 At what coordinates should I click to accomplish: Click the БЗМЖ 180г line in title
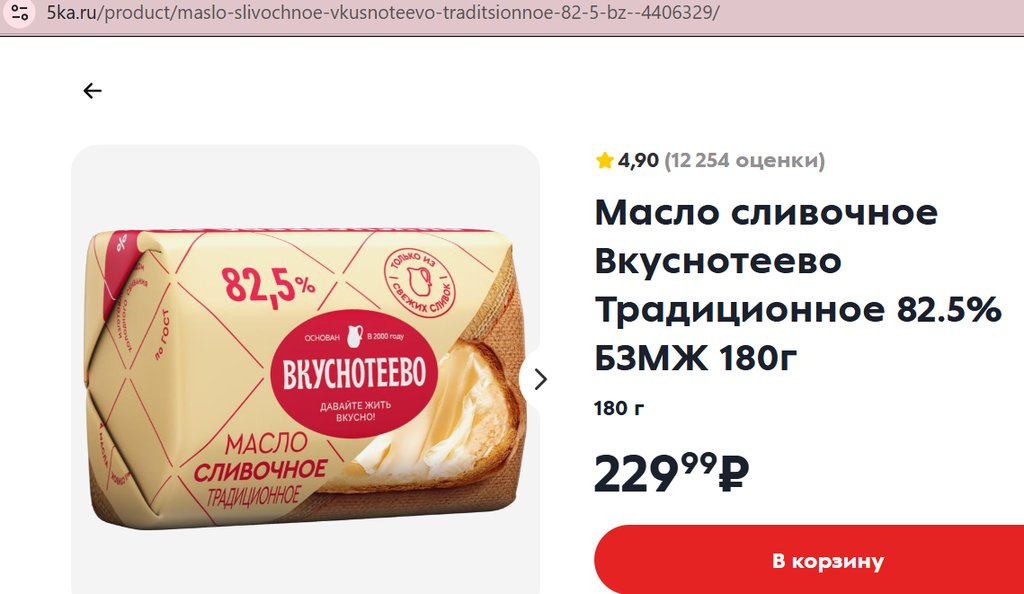point(696,358)
